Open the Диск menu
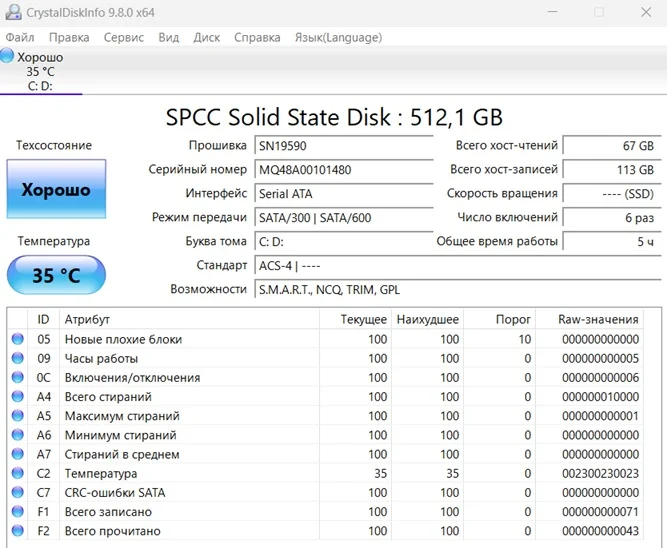This screenshot has width=667, height=548. click(x=207, y=37)
